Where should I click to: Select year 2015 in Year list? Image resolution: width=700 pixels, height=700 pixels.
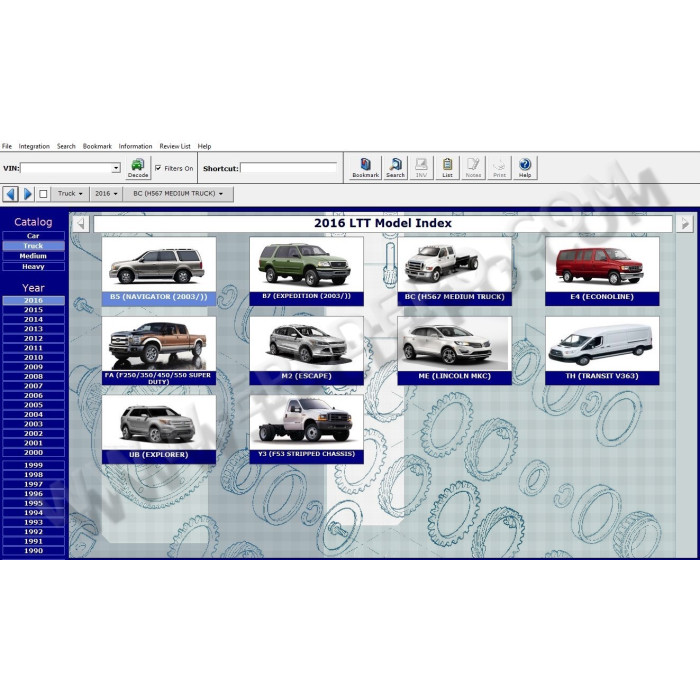tap(33, 310)
